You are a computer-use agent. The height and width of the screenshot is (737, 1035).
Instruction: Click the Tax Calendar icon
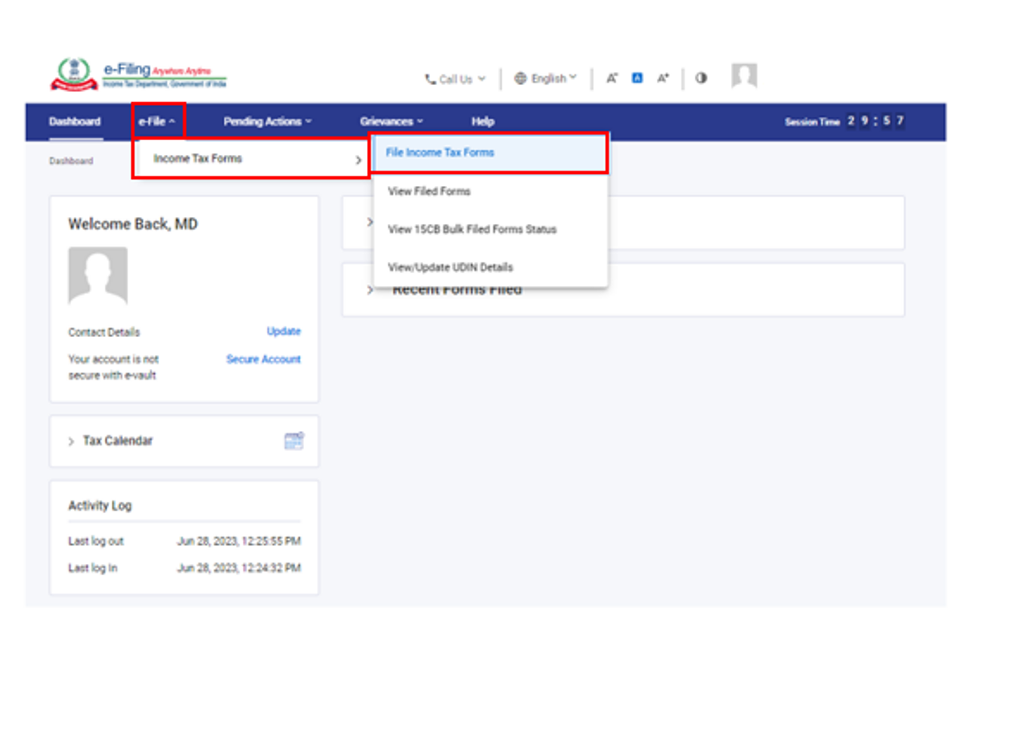tap(292, 440)
